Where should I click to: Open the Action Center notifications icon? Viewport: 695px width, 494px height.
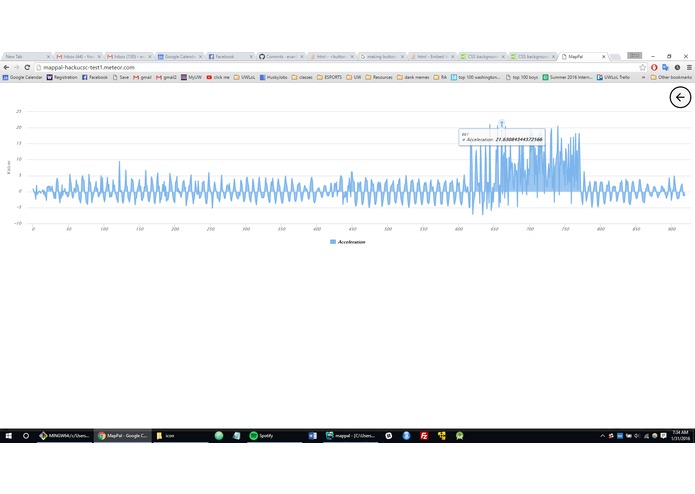[664, 436]
